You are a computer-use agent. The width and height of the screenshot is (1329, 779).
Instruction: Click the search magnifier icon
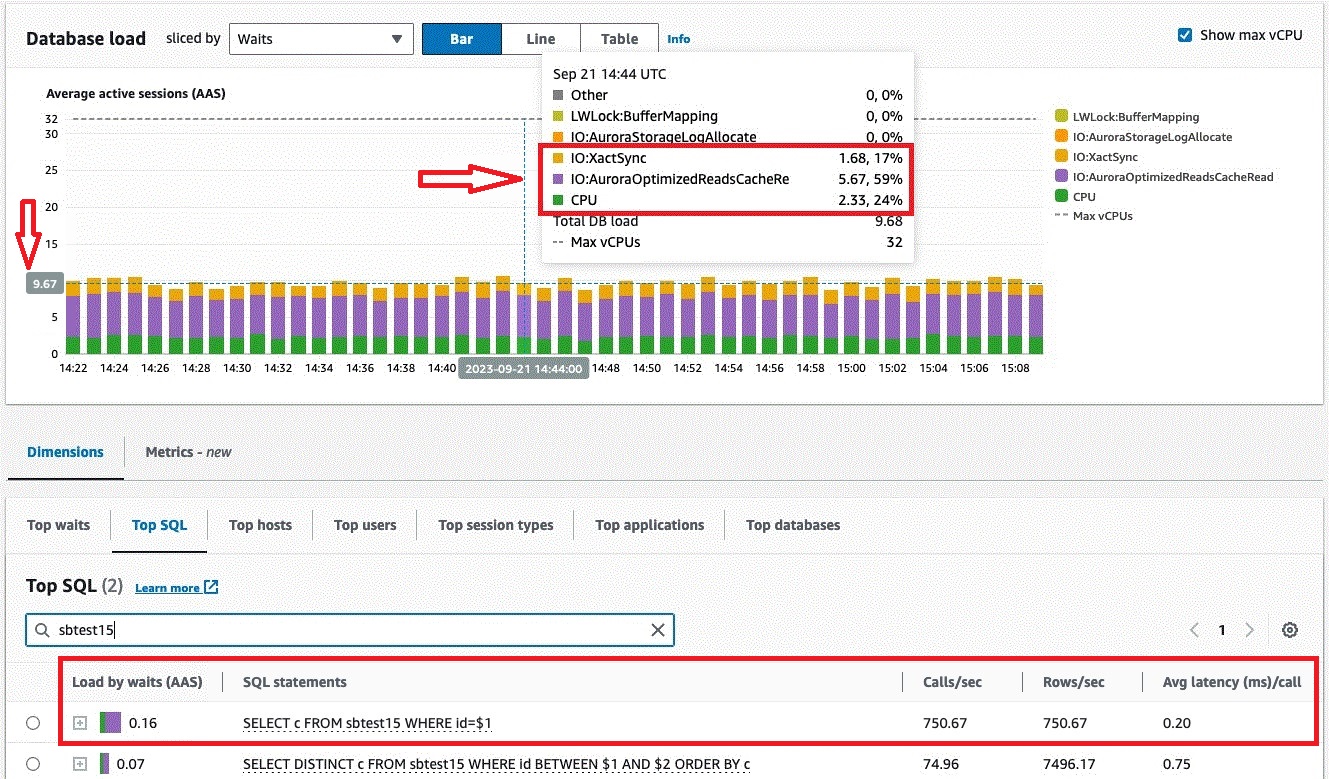tap(42, 630)
